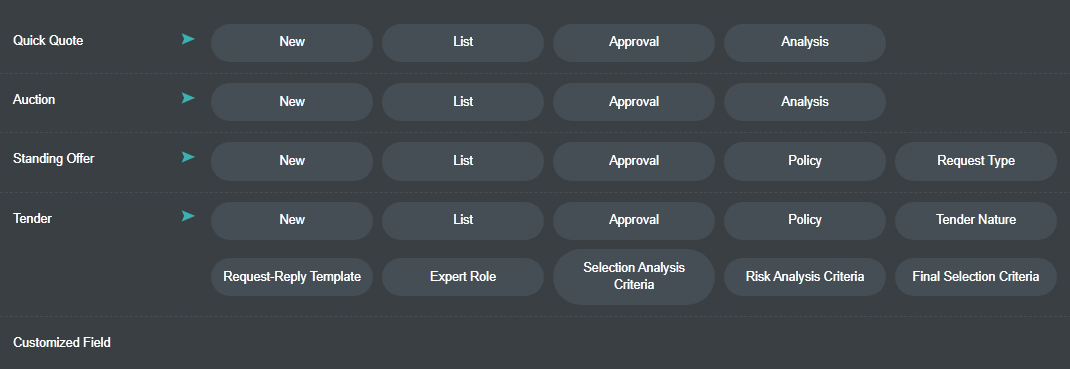
Task: Open the Tender Nature option
Action: point(976,220)
